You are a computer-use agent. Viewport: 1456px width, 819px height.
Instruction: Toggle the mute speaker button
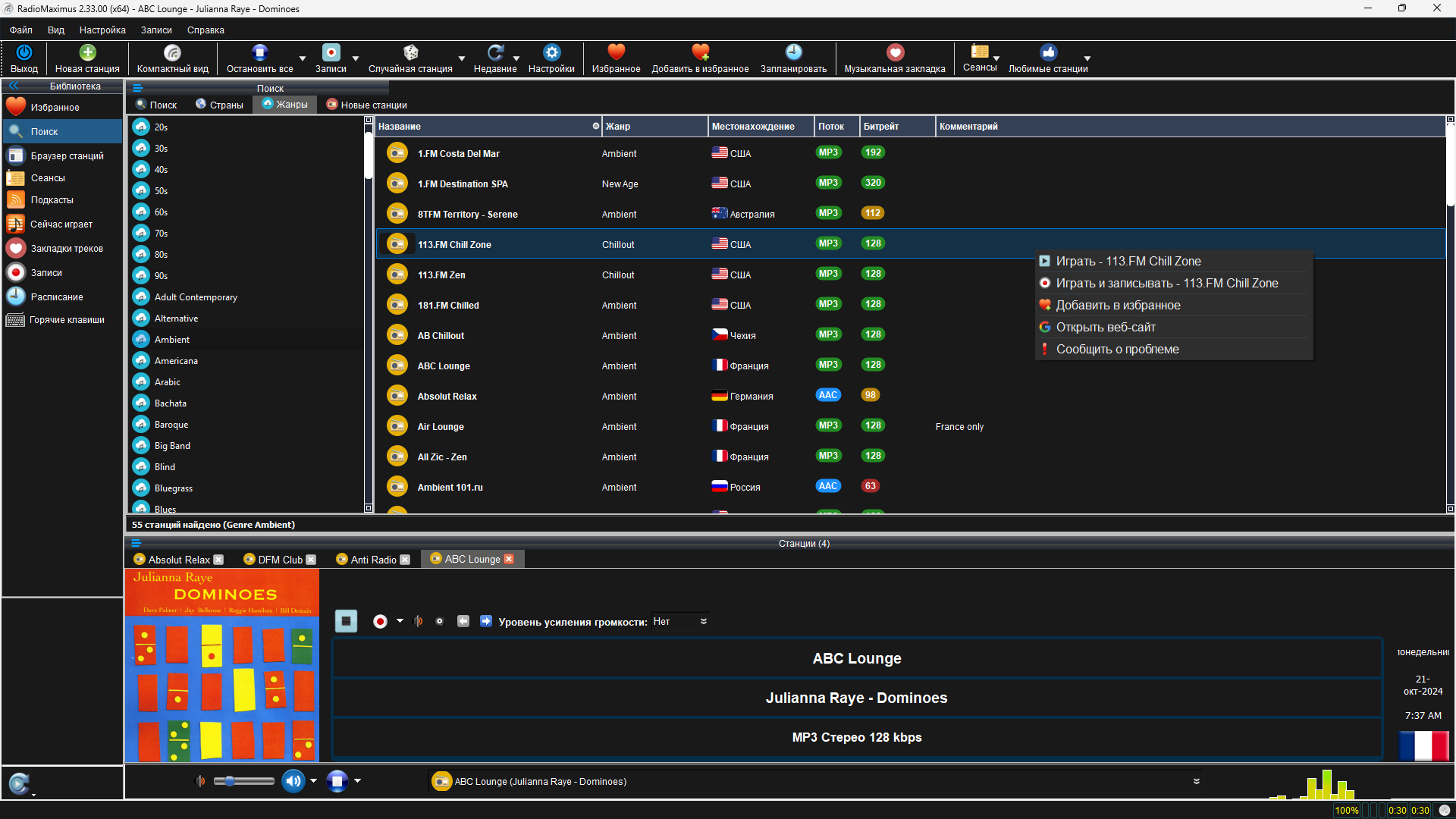click(x=293, y=780)
